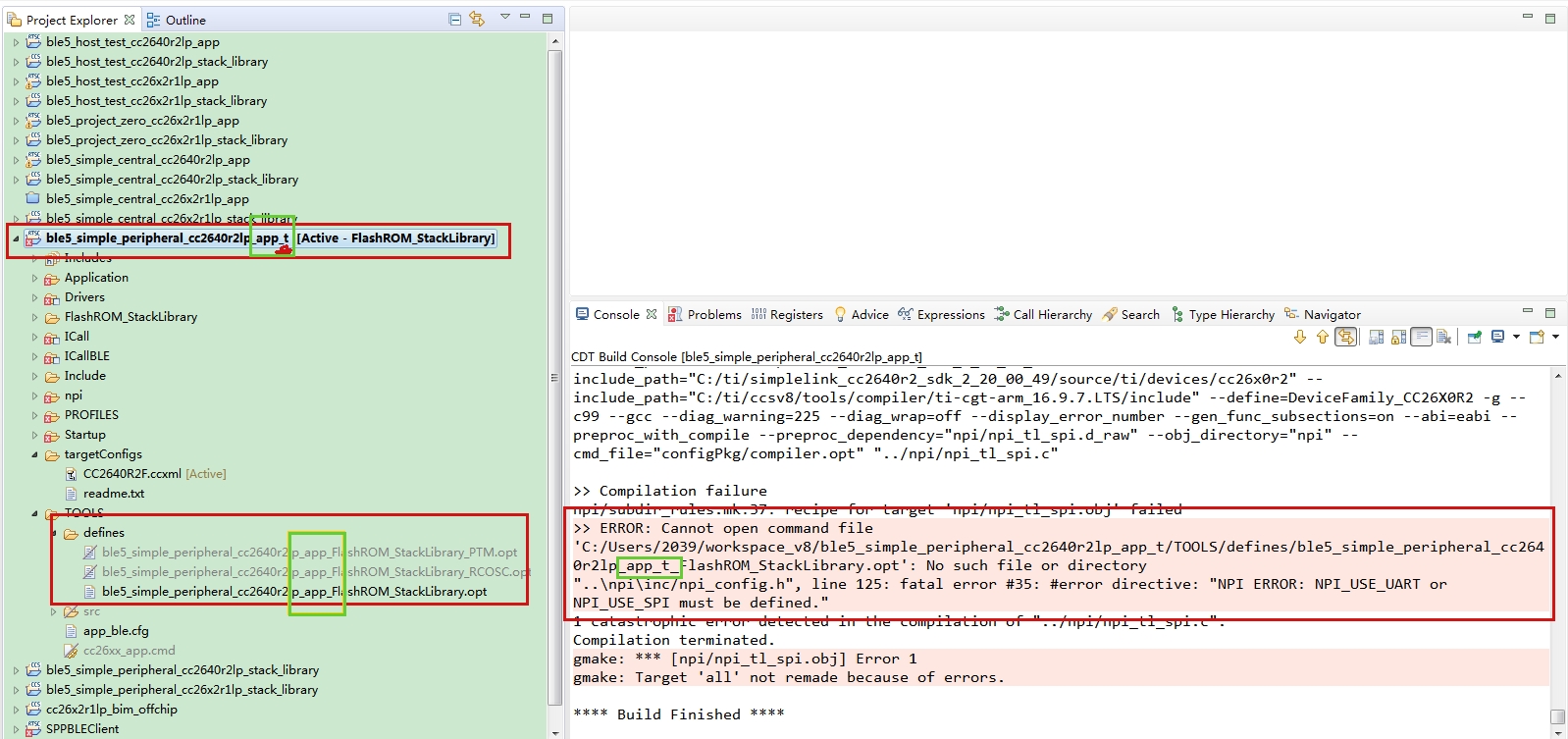This screenshot has width=1568, height=739.
Task: Collapse the TOOLS folder arrow
Action: click(x=34, y=513)
